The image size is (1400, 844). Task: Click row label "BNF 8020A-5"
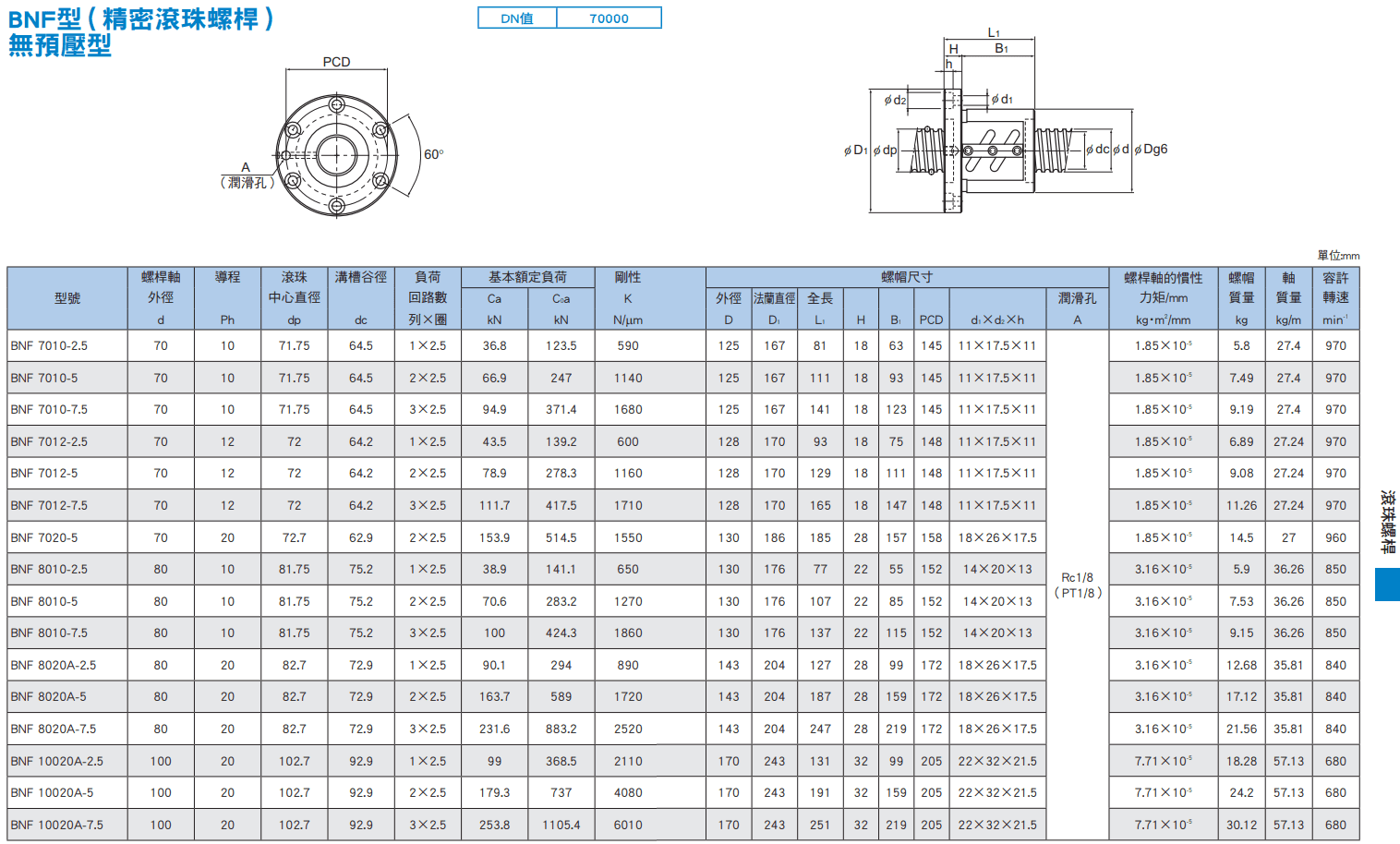point(49,696)
